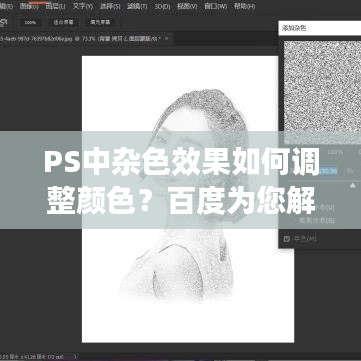The height and width of the screenshot is (361, 361).
Task: Open the 3D(D) menu
Action: point(162,6)
